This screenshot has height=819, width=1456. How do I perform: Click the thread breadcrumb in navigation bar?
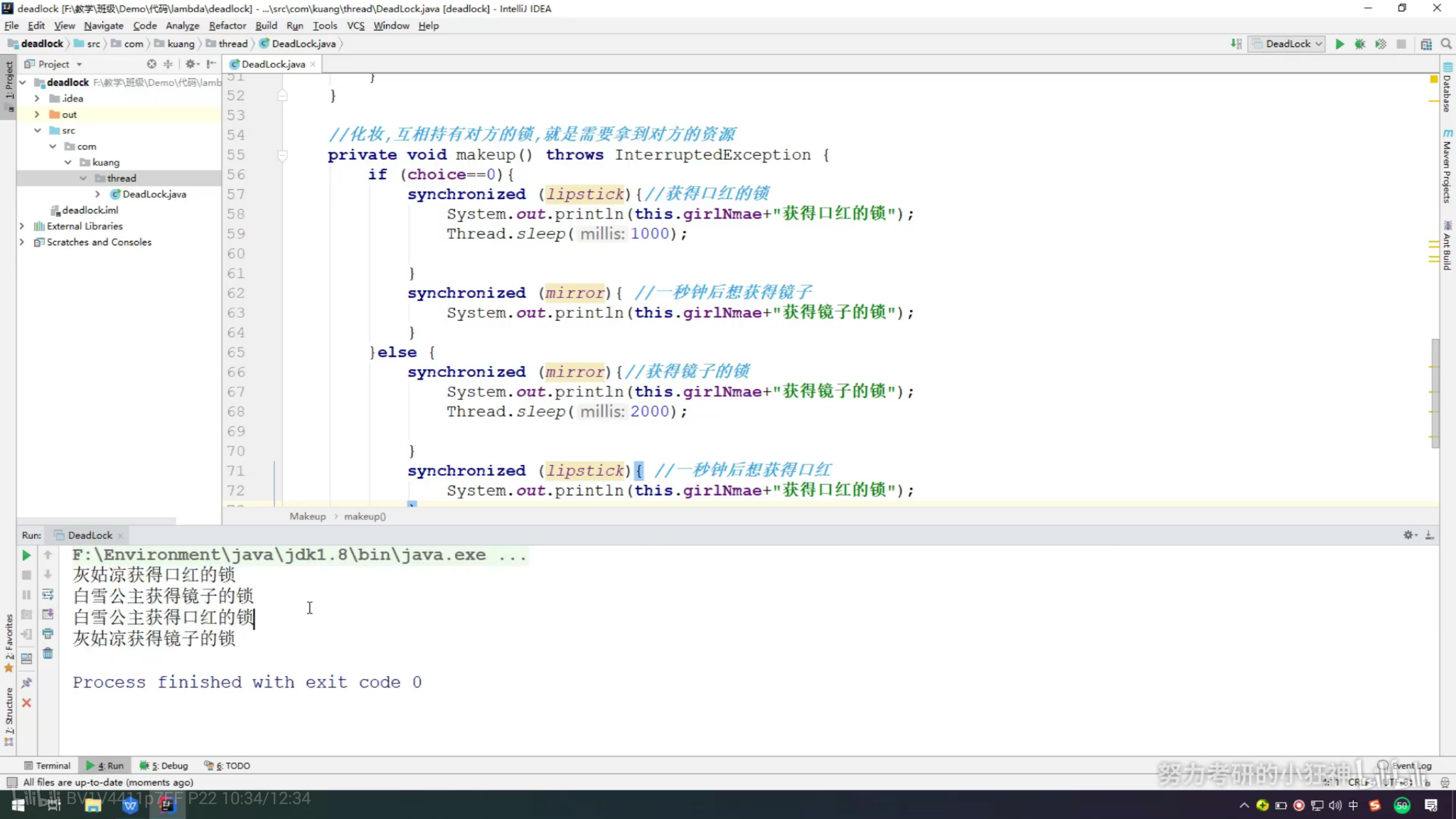227,44
